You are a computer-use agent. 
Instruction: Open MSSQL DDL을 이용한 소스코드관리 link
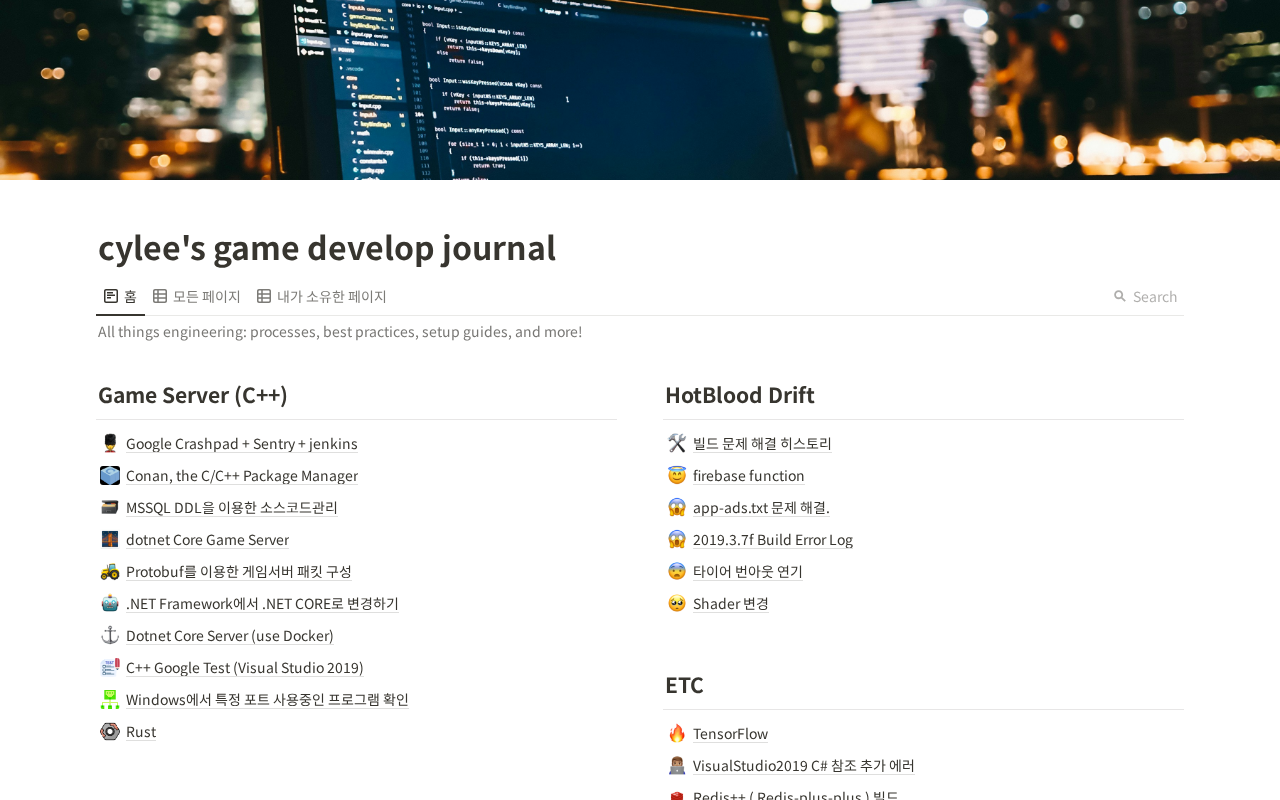click(x=231, y=508)
